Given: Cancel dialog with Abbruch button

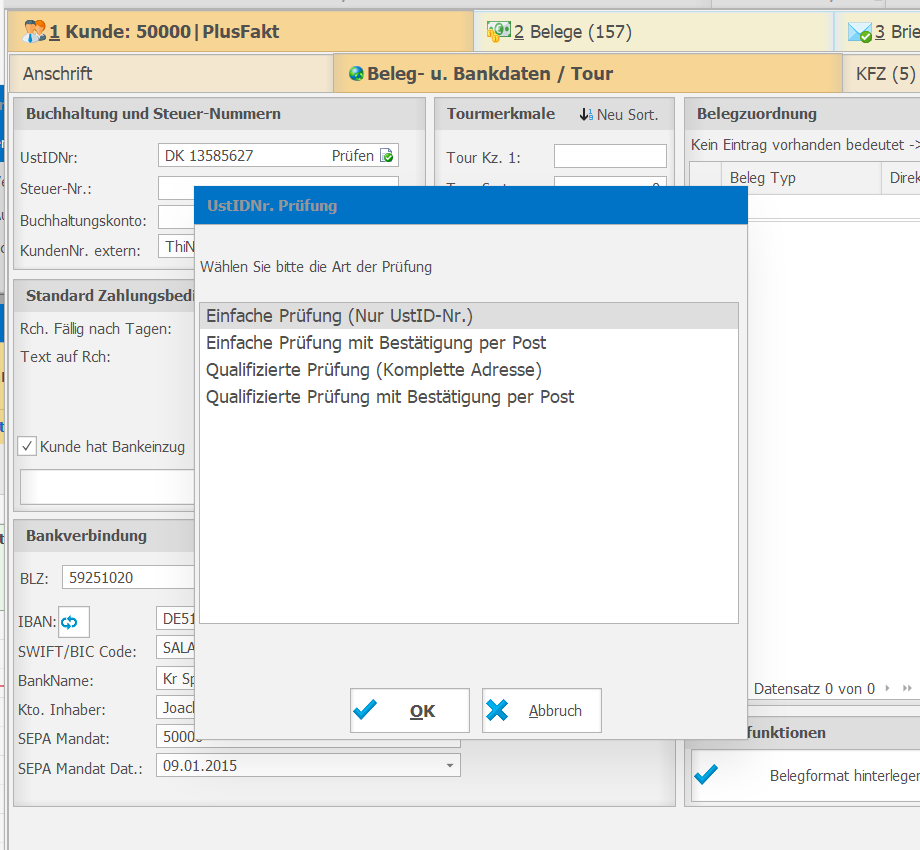Looking at the screenshot, I should pyautogui.click(x=542, y=710).
